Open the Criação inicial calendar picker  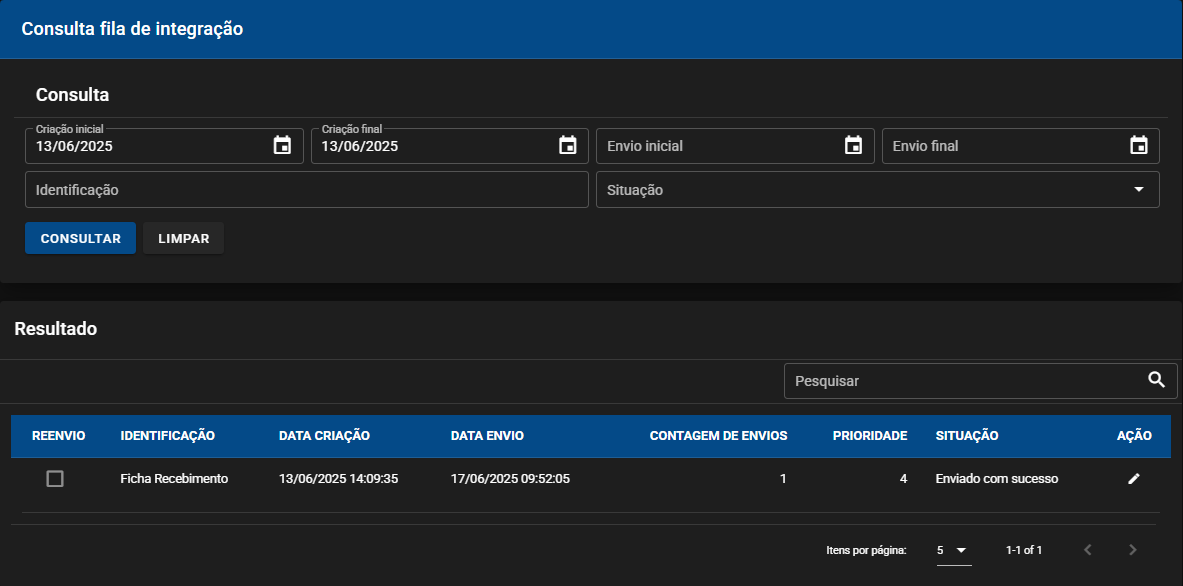point(282,146)
